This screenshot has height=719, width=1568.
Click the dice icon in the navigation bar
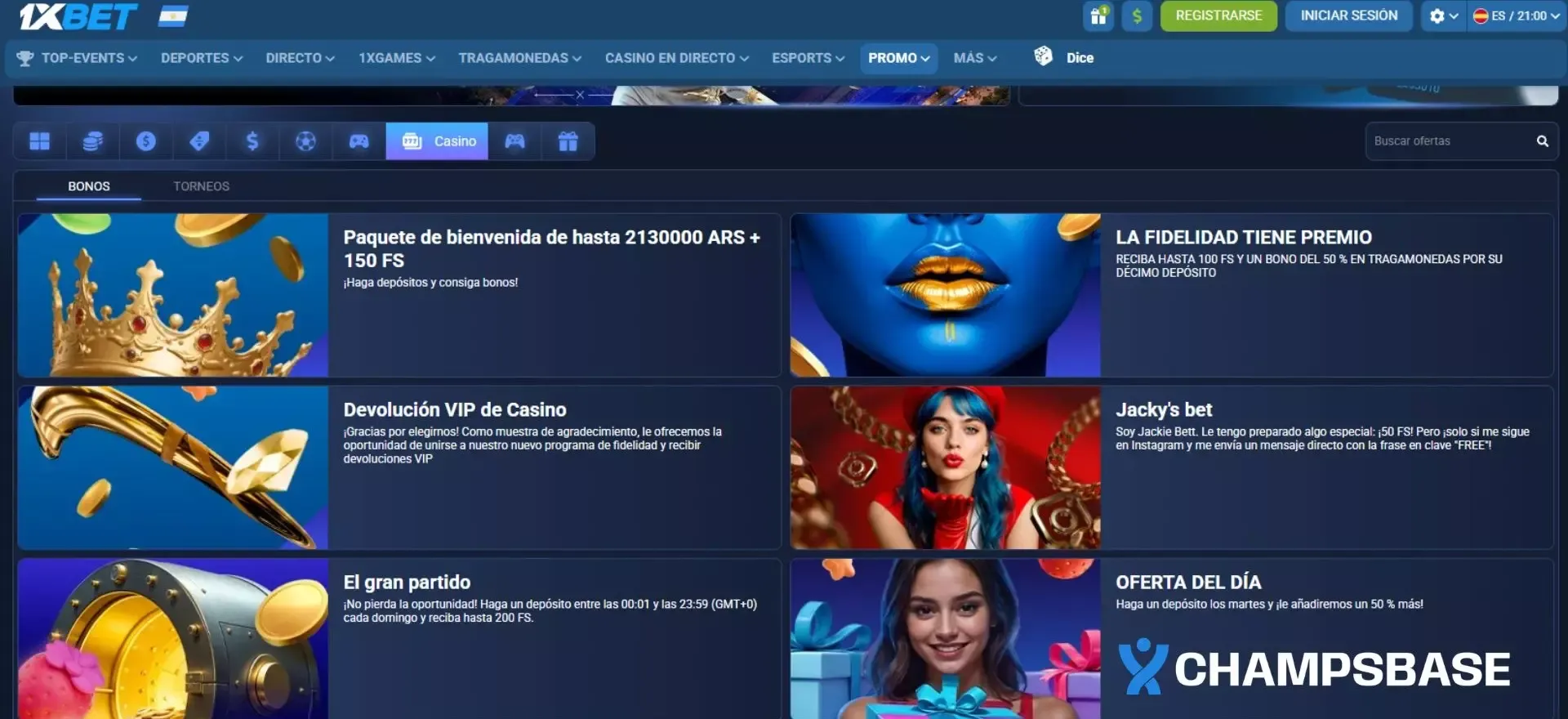tap(1043, 56)
